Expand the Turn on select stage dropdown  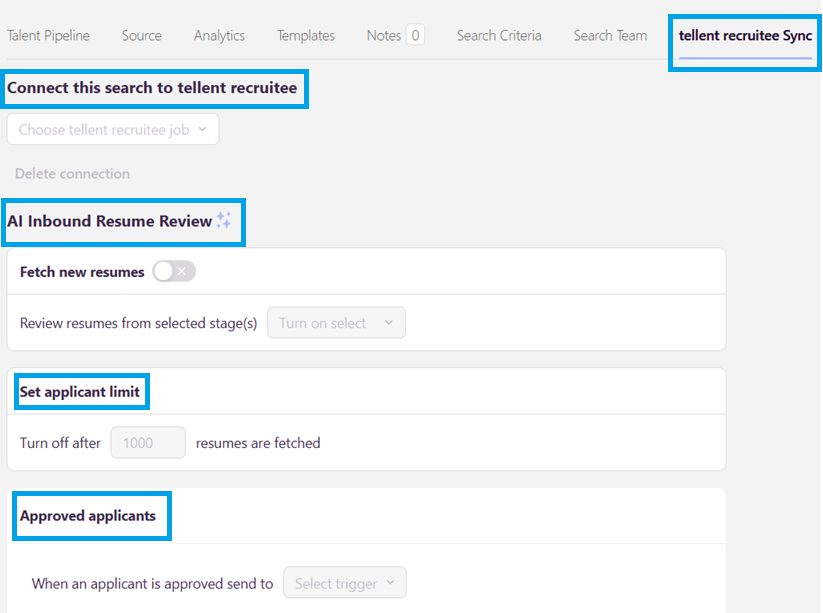pyautogui.click(x=336, y=323)
